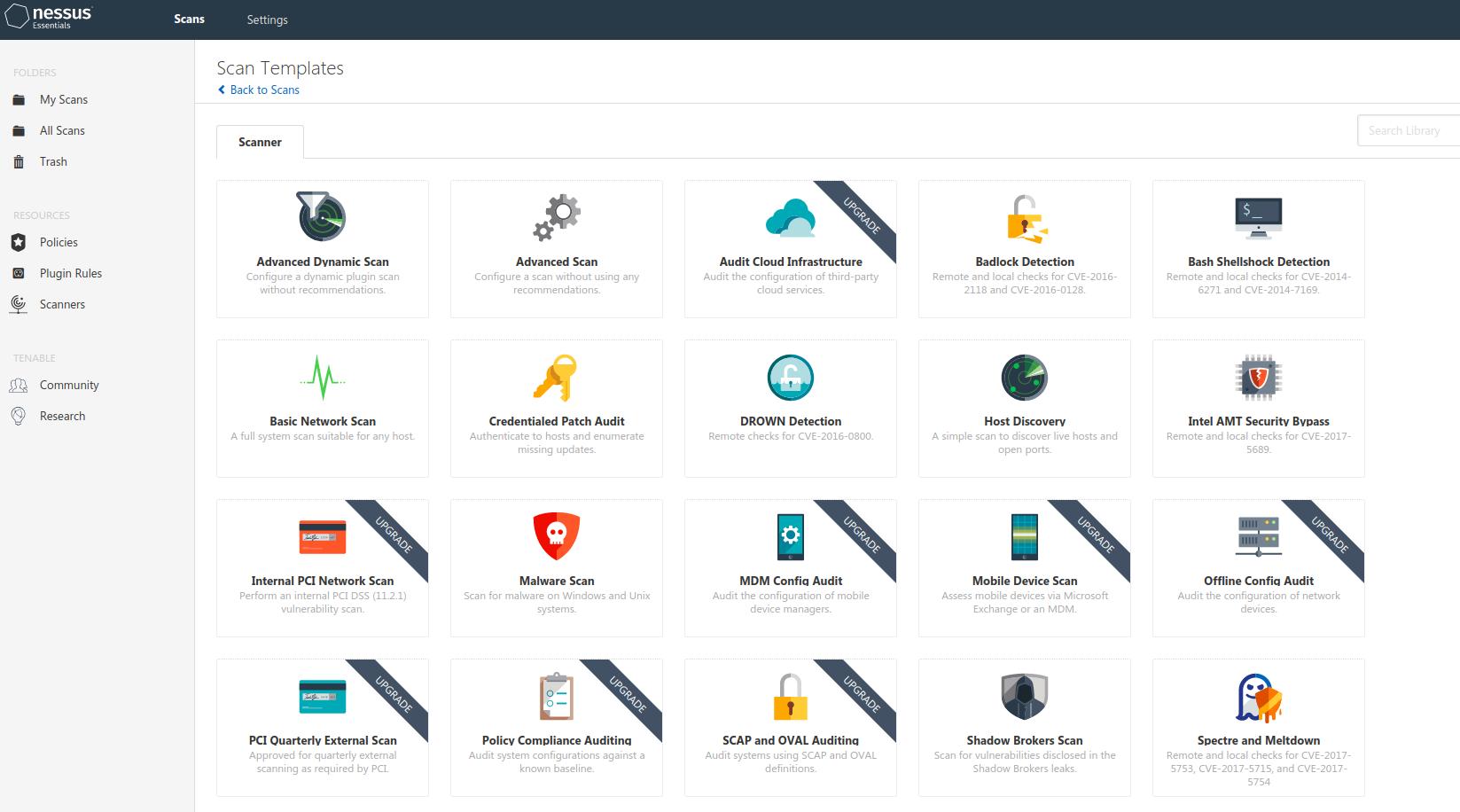Click the Back to Scans link
The width and height of the screenshot is (1460, 812).
coord(264,90)
